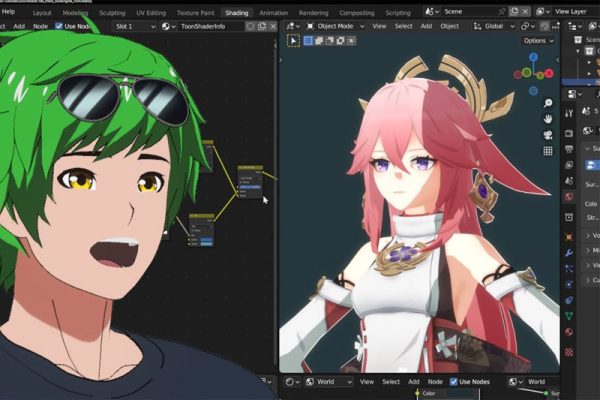Open the Render properties tab
Image resolution: width=600 pixels, height=400 pixels.
coord(569,133)
